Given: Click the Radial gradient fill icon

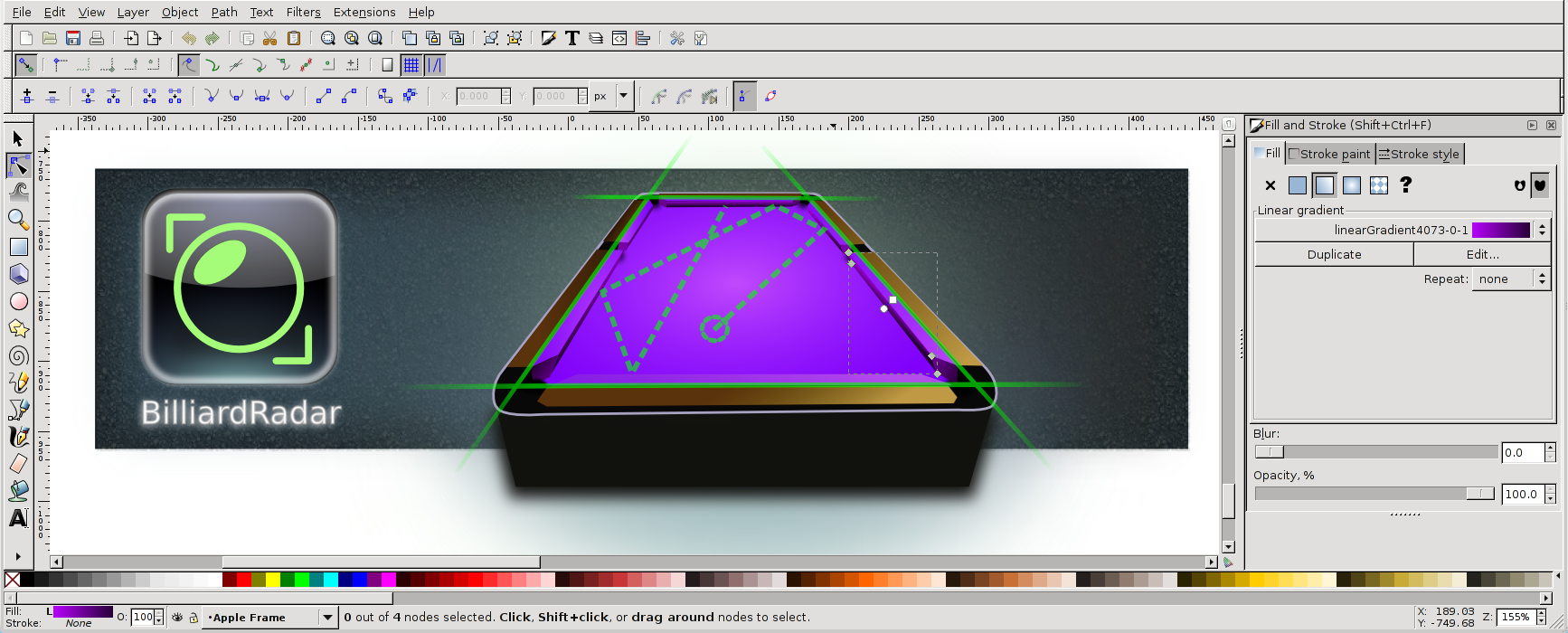Looking at the screenshot, I should [x=1351, y=185].
